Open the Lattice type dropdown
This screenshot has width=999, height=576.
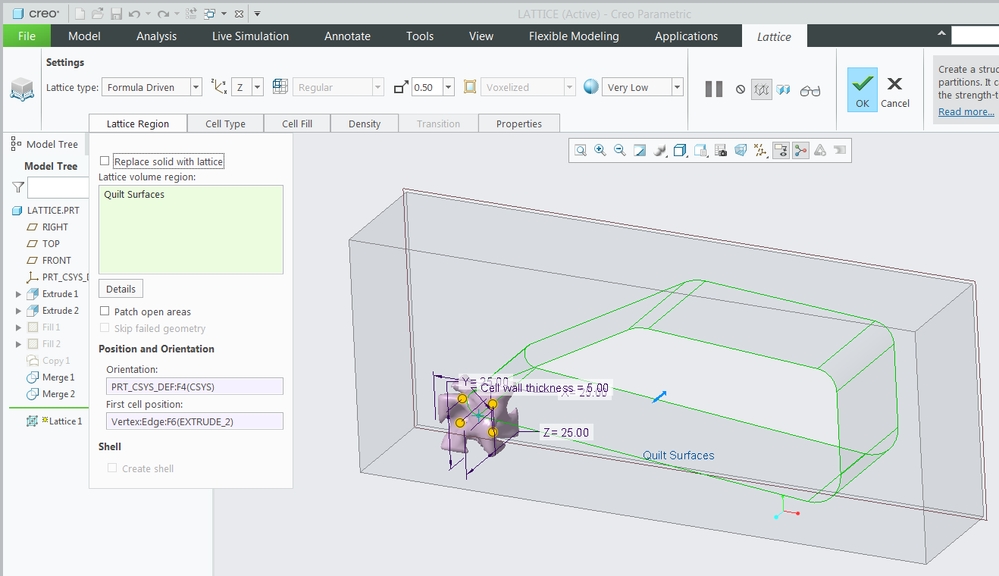coord(195,88)
